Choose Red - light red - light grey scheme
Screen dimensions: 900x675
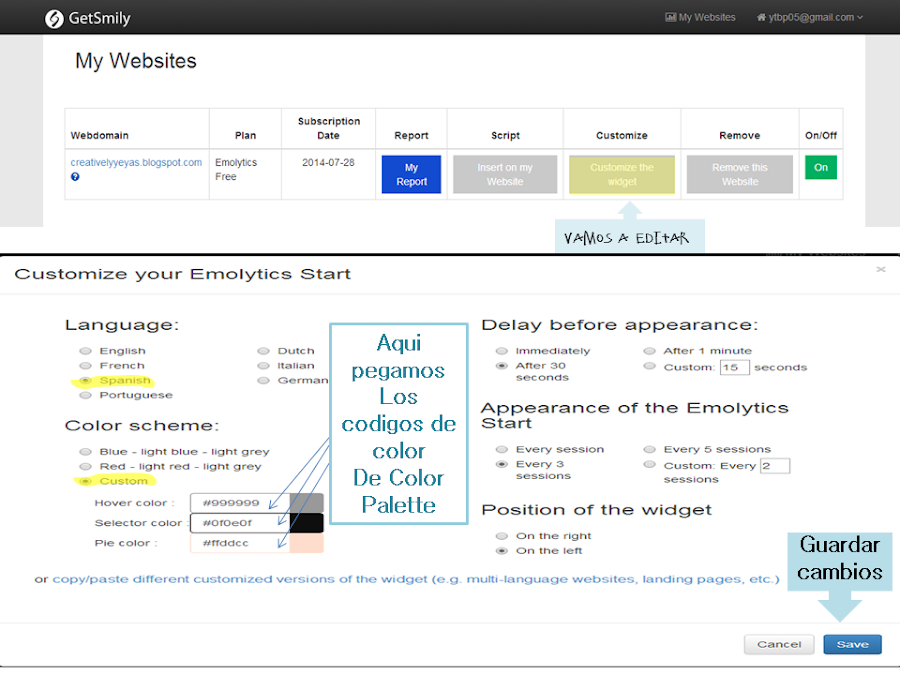(x=86, y=467)
